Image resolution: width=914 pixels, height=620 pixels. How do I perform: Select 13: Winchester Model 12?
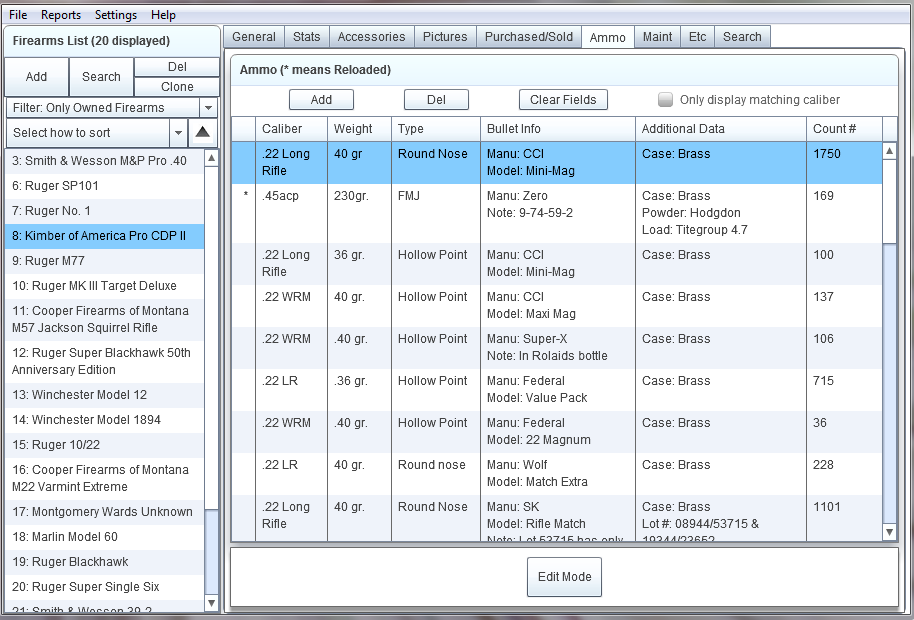coord(105,395)
